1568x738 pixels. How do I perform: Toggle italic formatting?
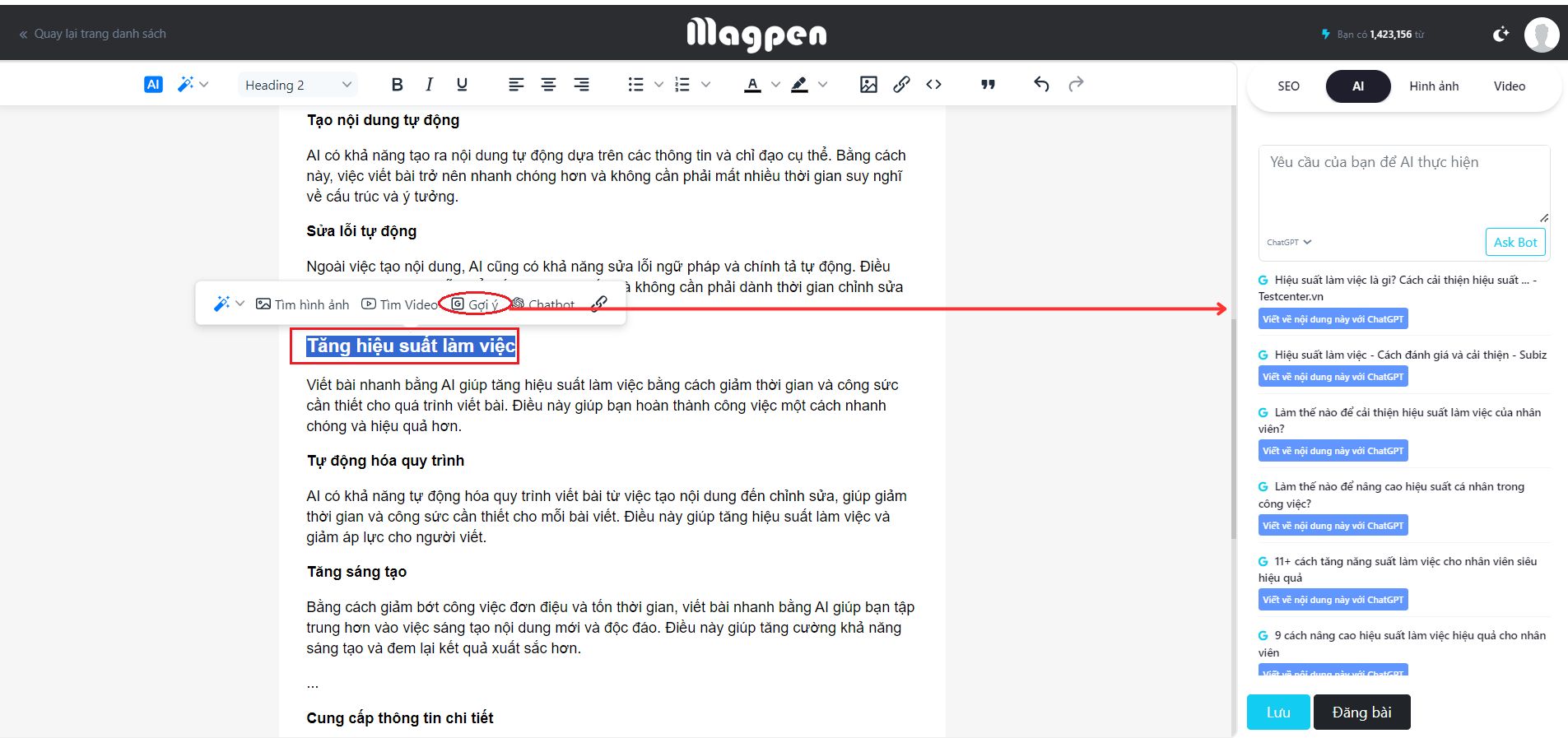click(x=429, y=84)
